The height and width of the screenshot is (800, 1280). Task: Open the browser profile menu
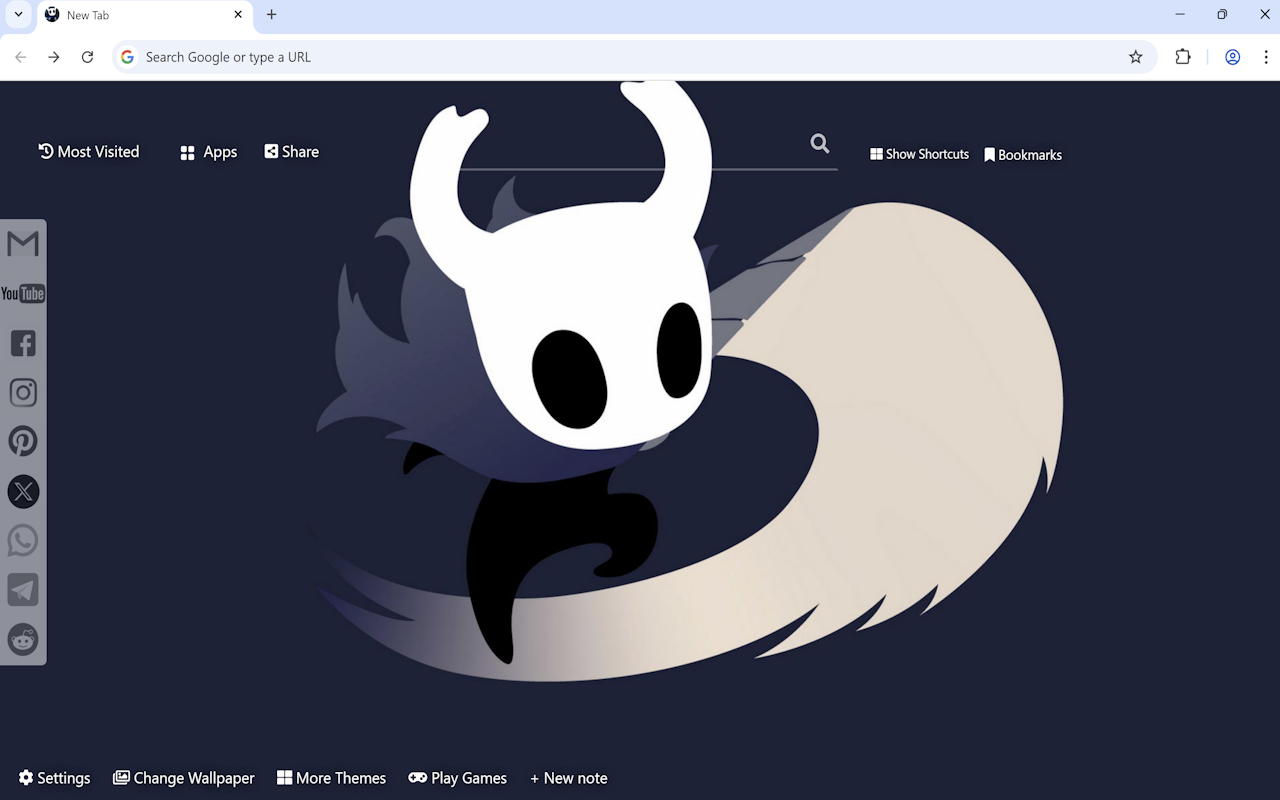(1232, 57)
